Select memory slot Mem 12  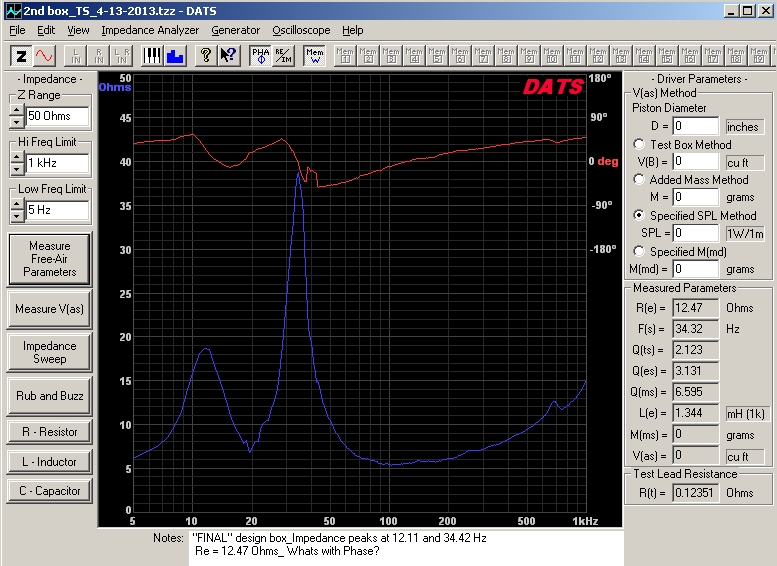tap(598, 56)
